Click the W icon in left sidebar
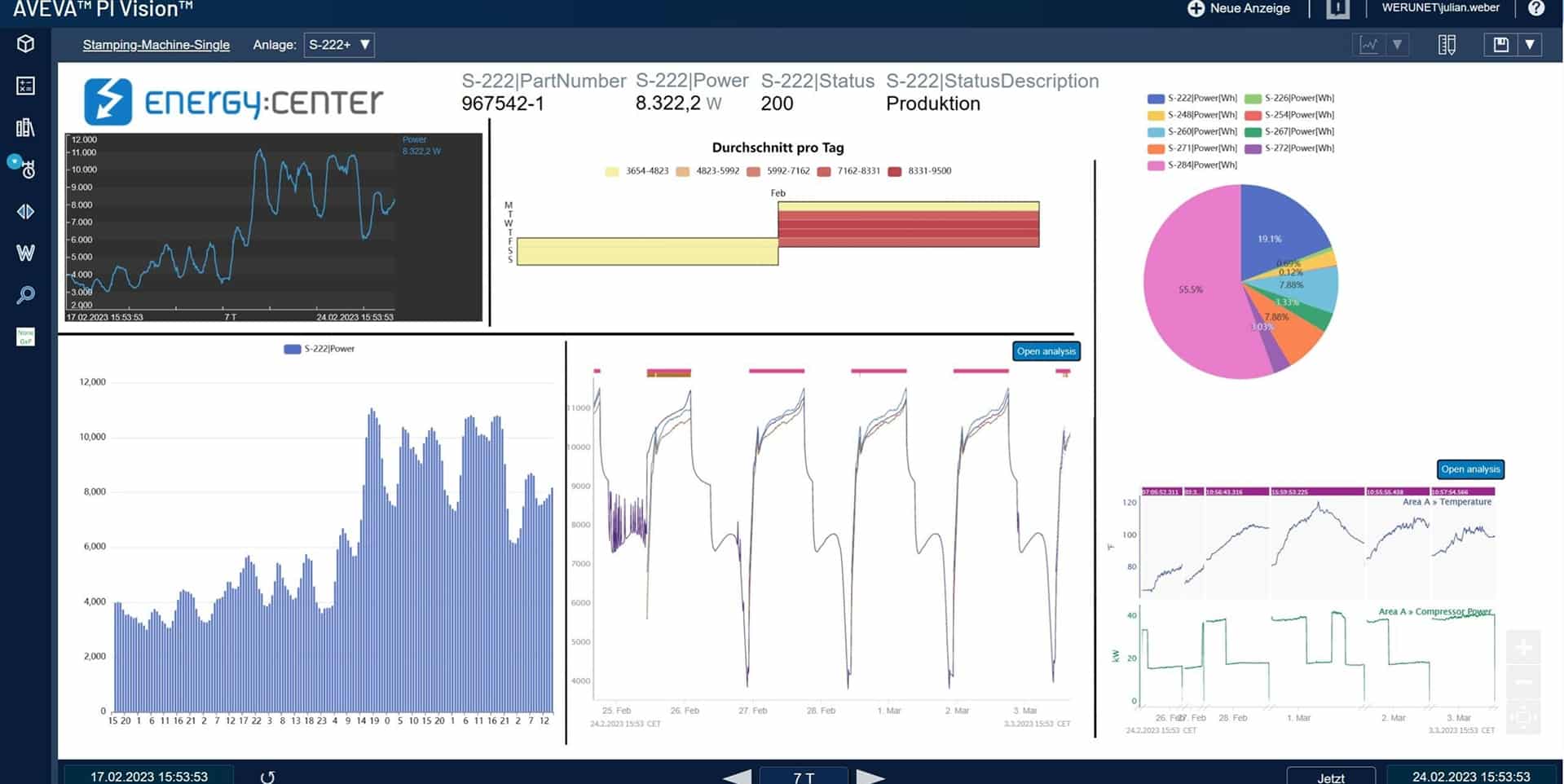 (25, 253)
